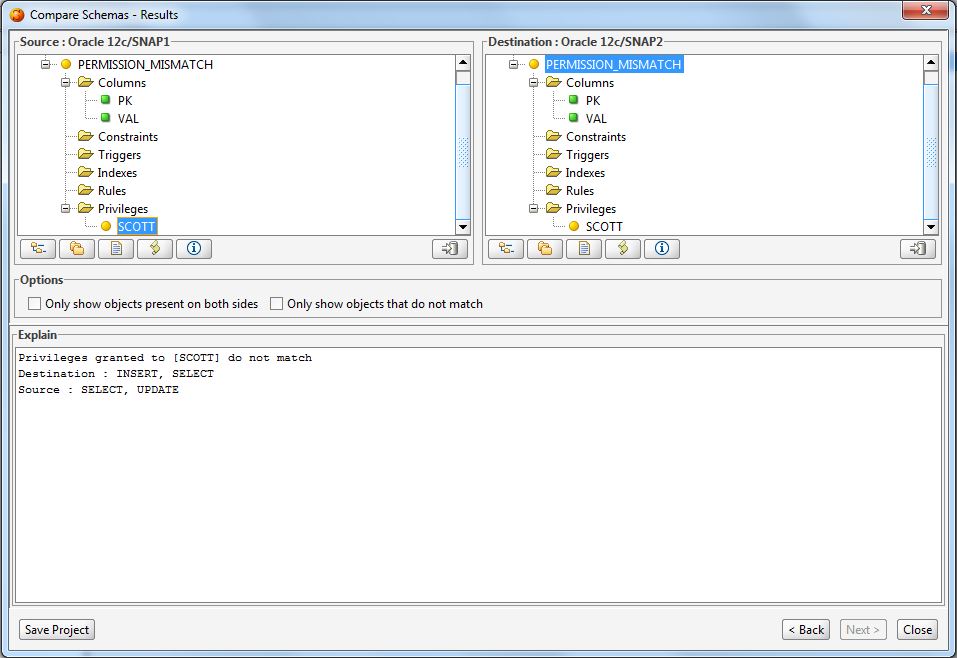Select SCOTT under Source Privileges
This screenshot has height=658, width=957.
tap(137, 226)
